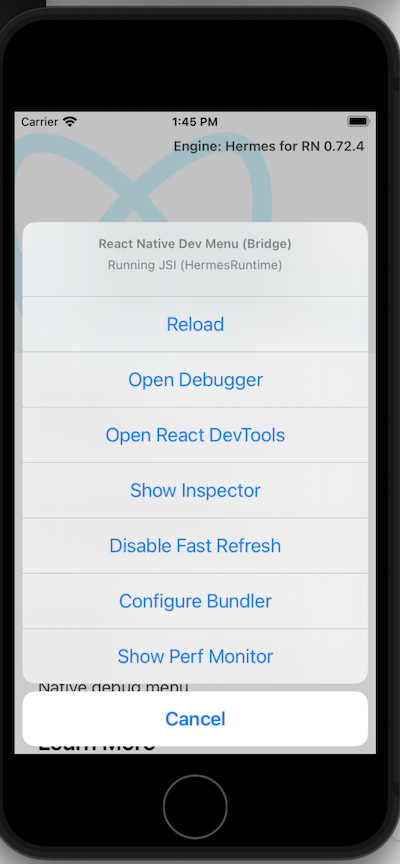Tap Reload in the dev menu

(x=195, y=324)
